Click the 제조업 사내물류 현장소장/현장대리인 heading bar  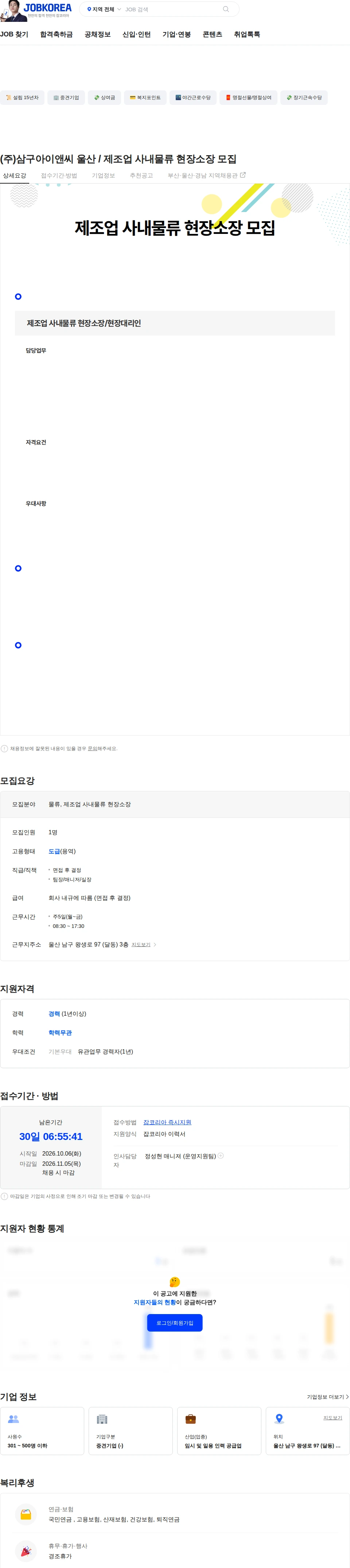175,323
